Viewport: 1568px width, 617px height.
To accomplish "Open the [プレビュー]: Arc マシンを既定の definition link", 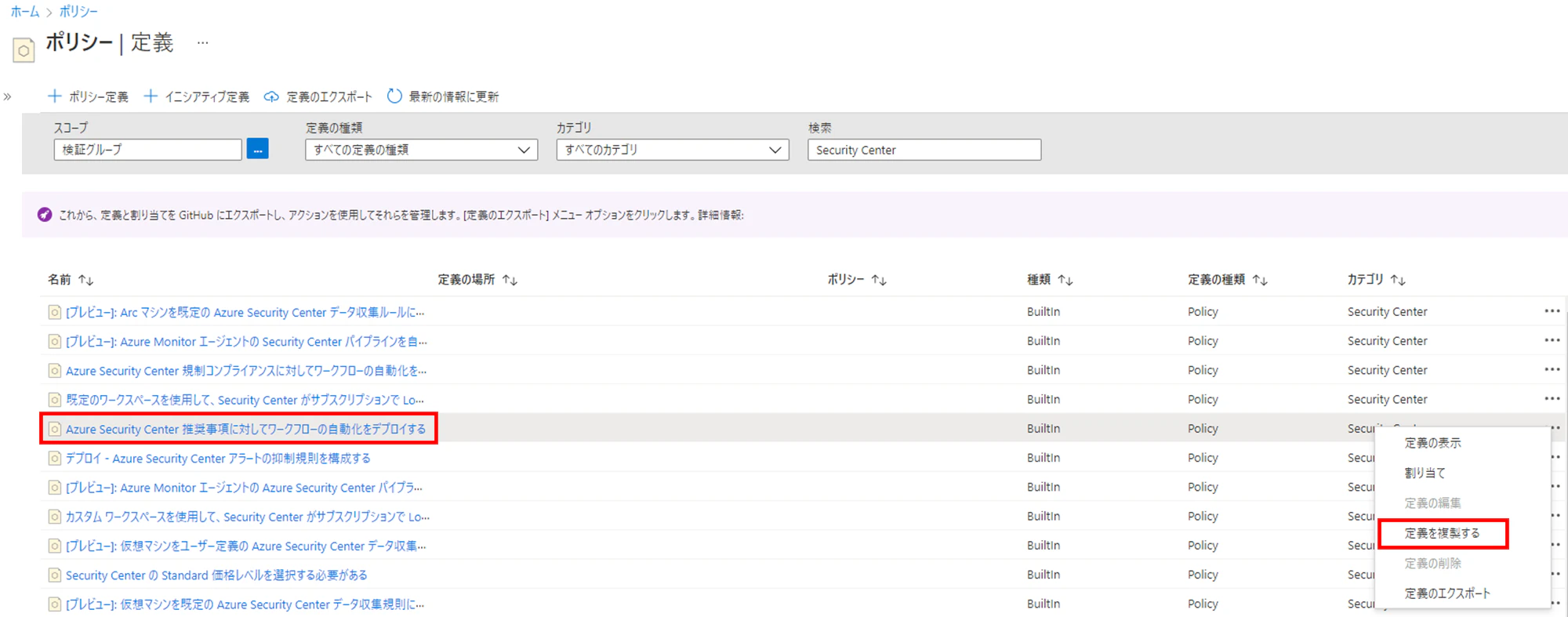I will pos(245,312).
